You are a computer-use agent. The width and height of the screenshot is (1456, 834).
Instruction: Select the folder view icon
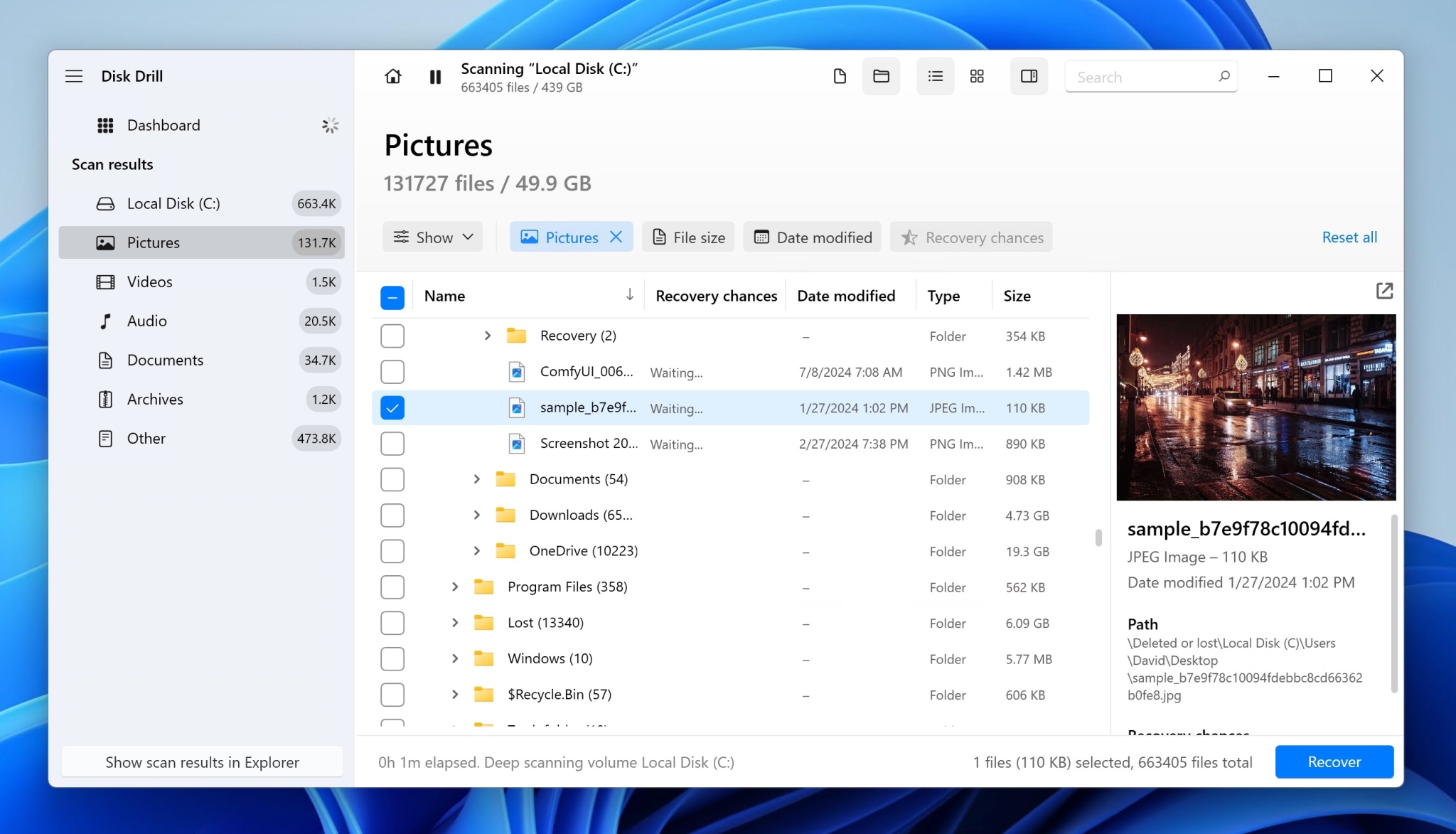[880, 76]
